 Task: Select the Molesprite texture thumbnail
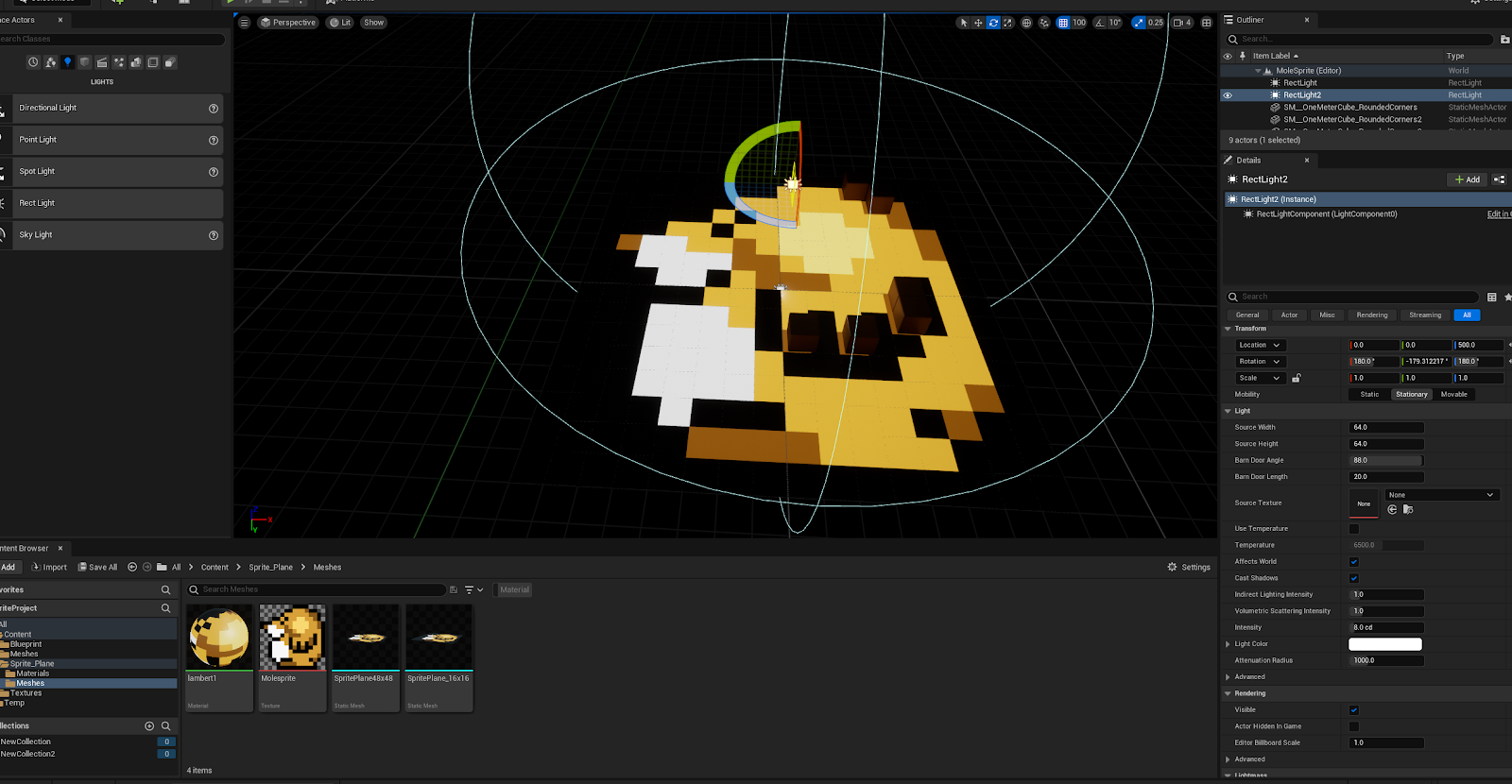293,638
